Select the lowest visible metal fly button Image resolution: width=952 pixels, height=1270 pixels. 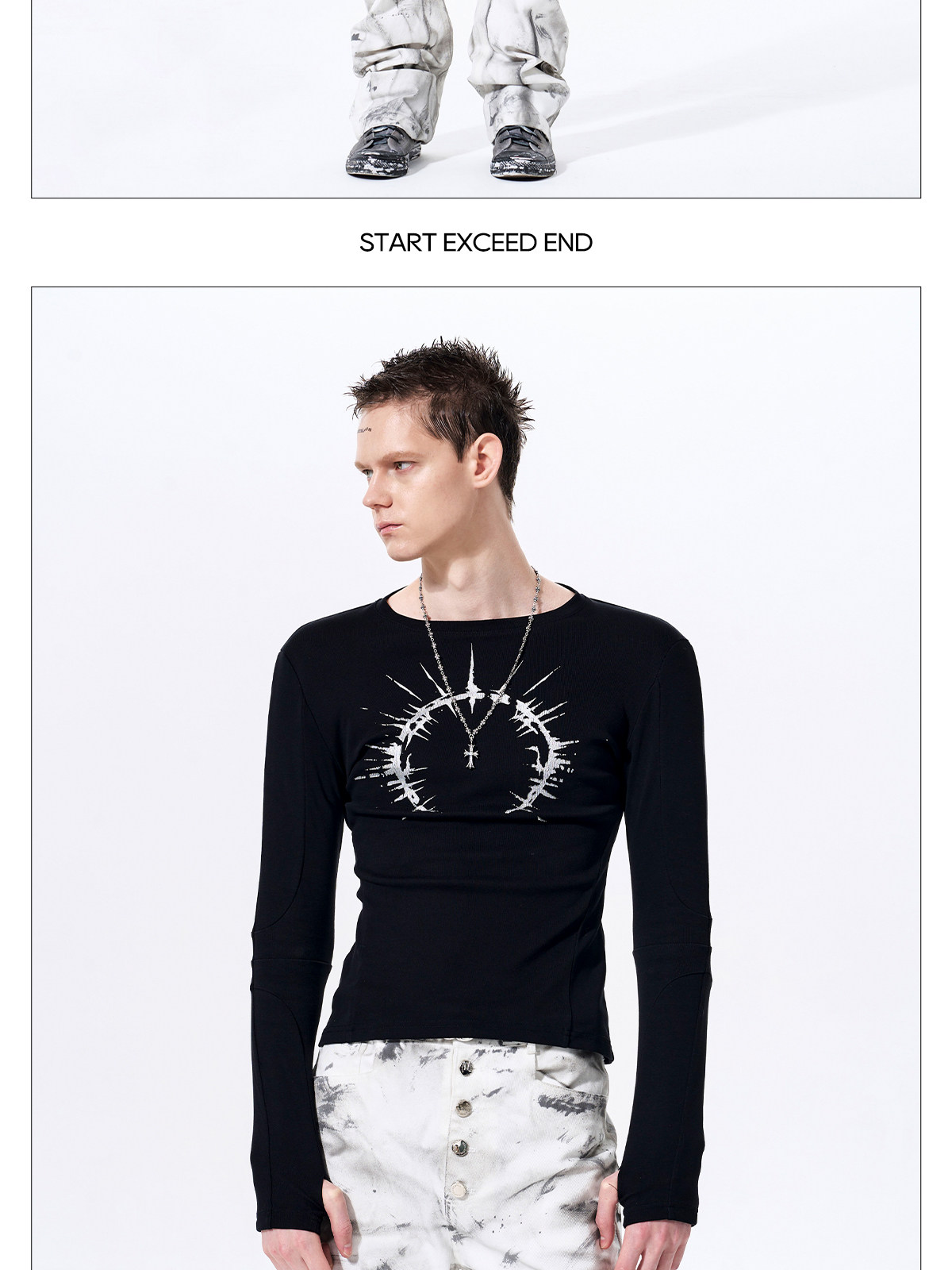[459, 1192]
